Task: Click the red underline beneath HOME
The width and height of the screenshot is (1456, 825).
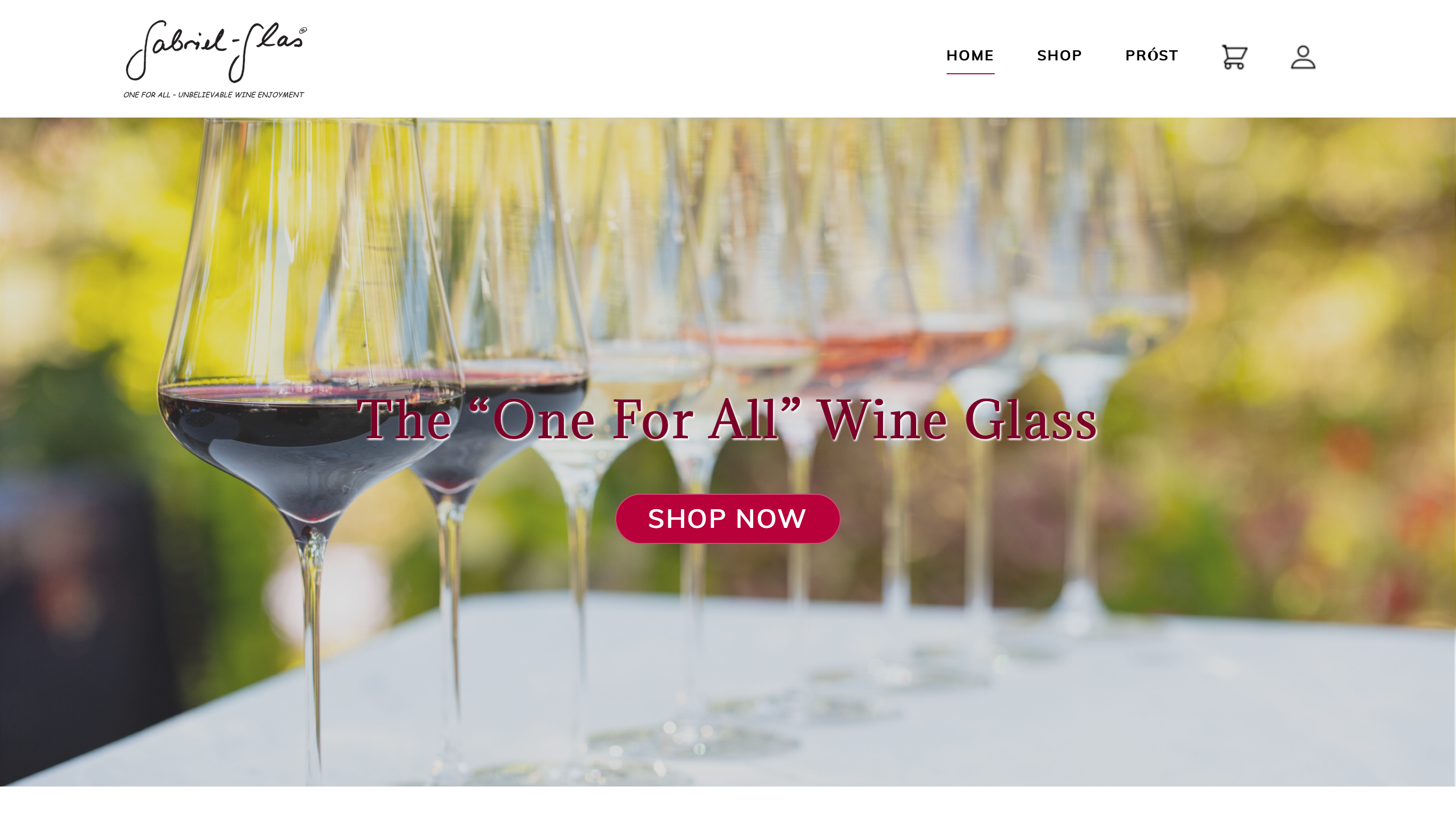Action: 970,73
